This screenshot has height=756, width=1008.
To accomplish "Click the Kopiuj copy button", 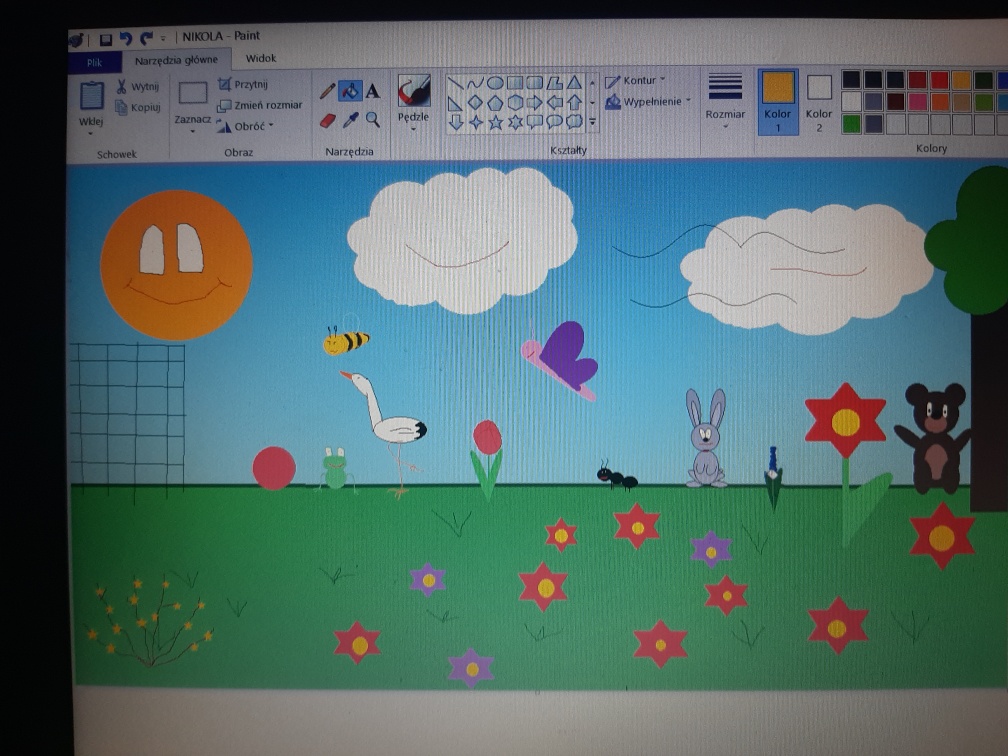I will 138,107.
